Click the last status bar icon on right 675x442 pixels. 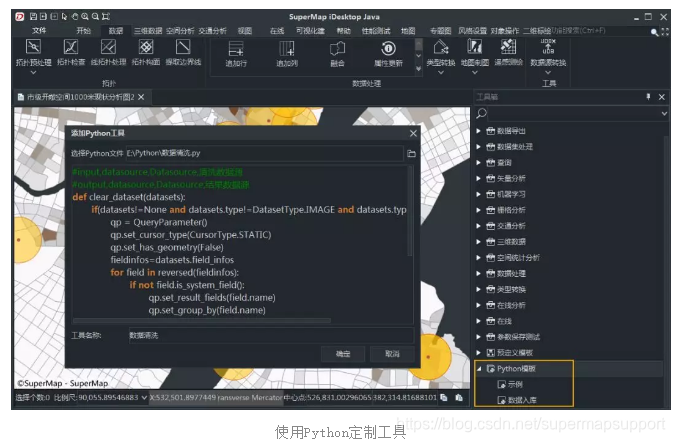(459, 398)
